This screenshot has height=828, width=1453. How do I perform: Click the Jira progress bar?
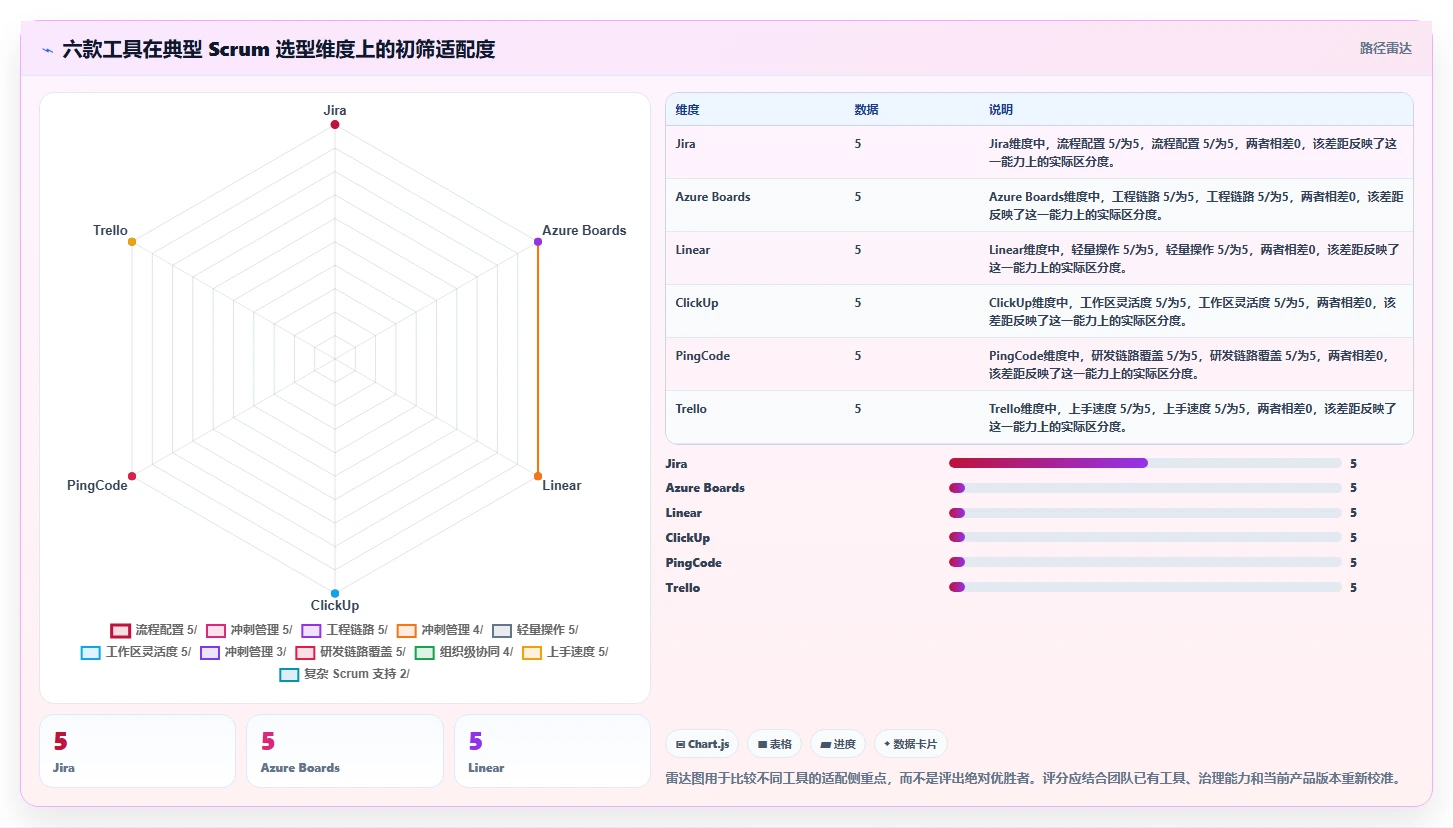pyautogui.click(x=1145, y=463)
